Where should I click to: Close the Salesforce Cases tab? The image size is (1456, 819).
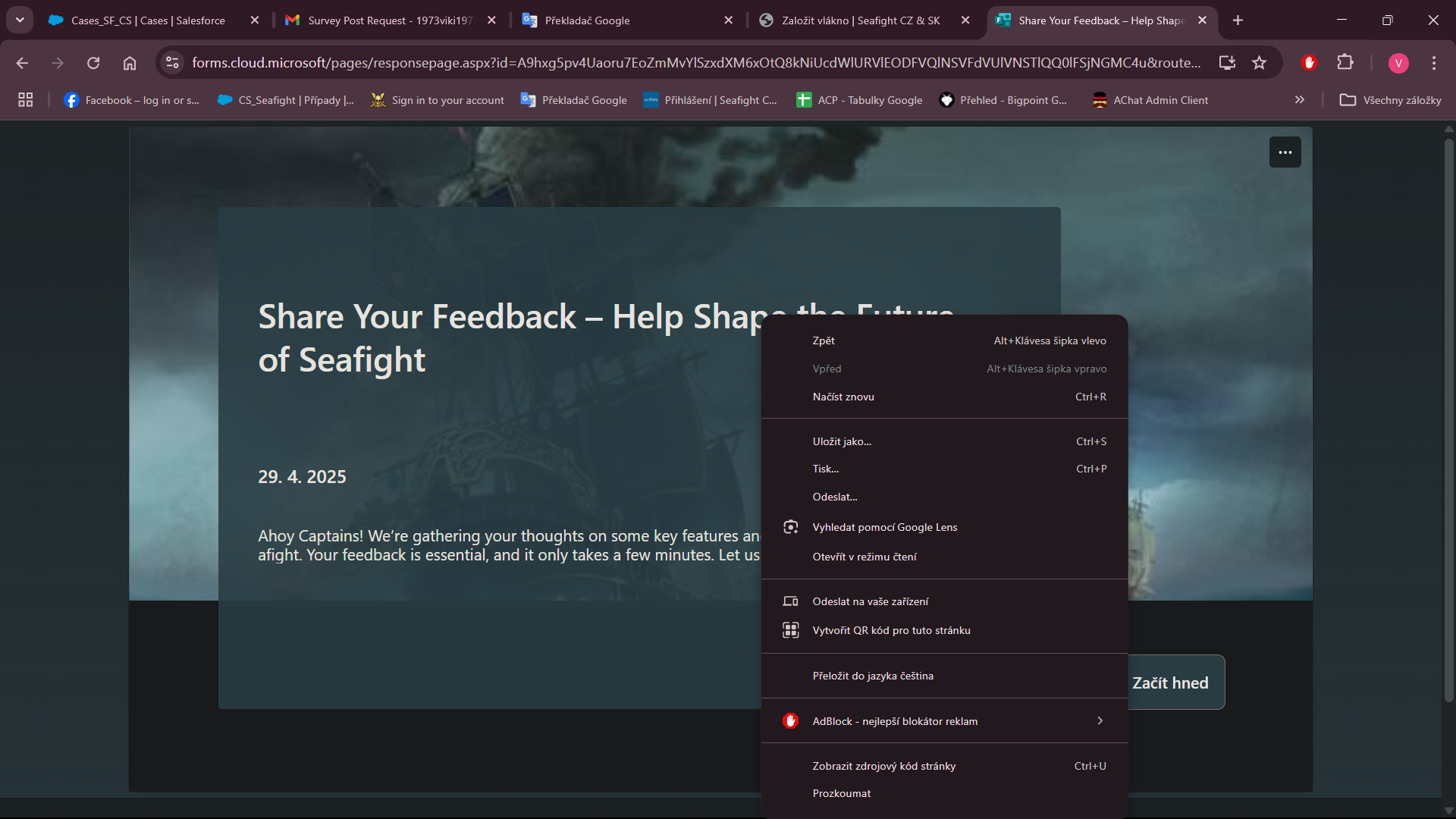point(255,20)
